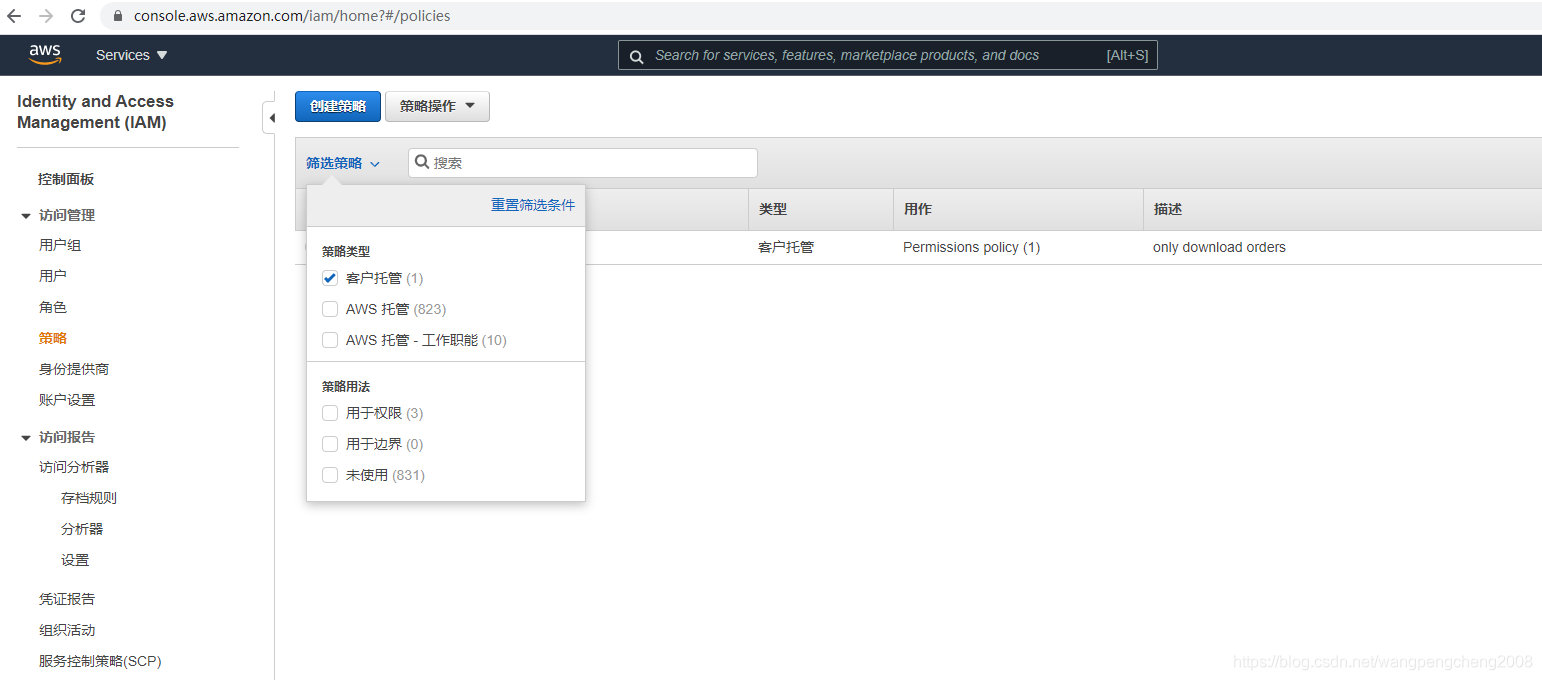Image resolution: width=1542 pixels, height=680 pixels.
Task: Check the AWS 托管 (823) checkbox
Action: tap(330, 309)
